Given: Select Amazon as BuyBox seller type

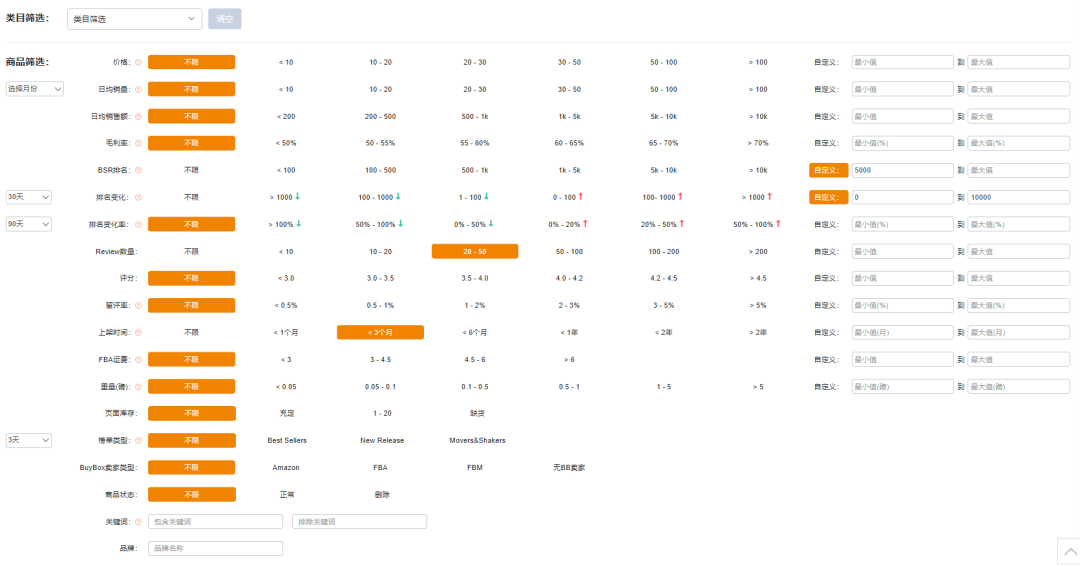Looking at the screenshot, I should [x=286, y=467].
